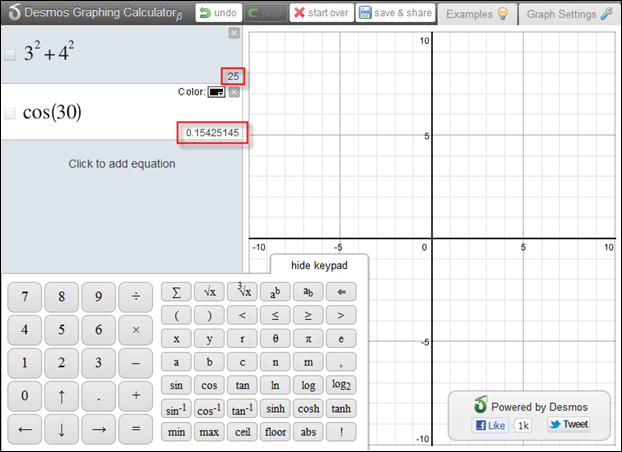This screenshot has width=622, height=452.
Task: Tap the e constant key
Action: pos(341,339)
